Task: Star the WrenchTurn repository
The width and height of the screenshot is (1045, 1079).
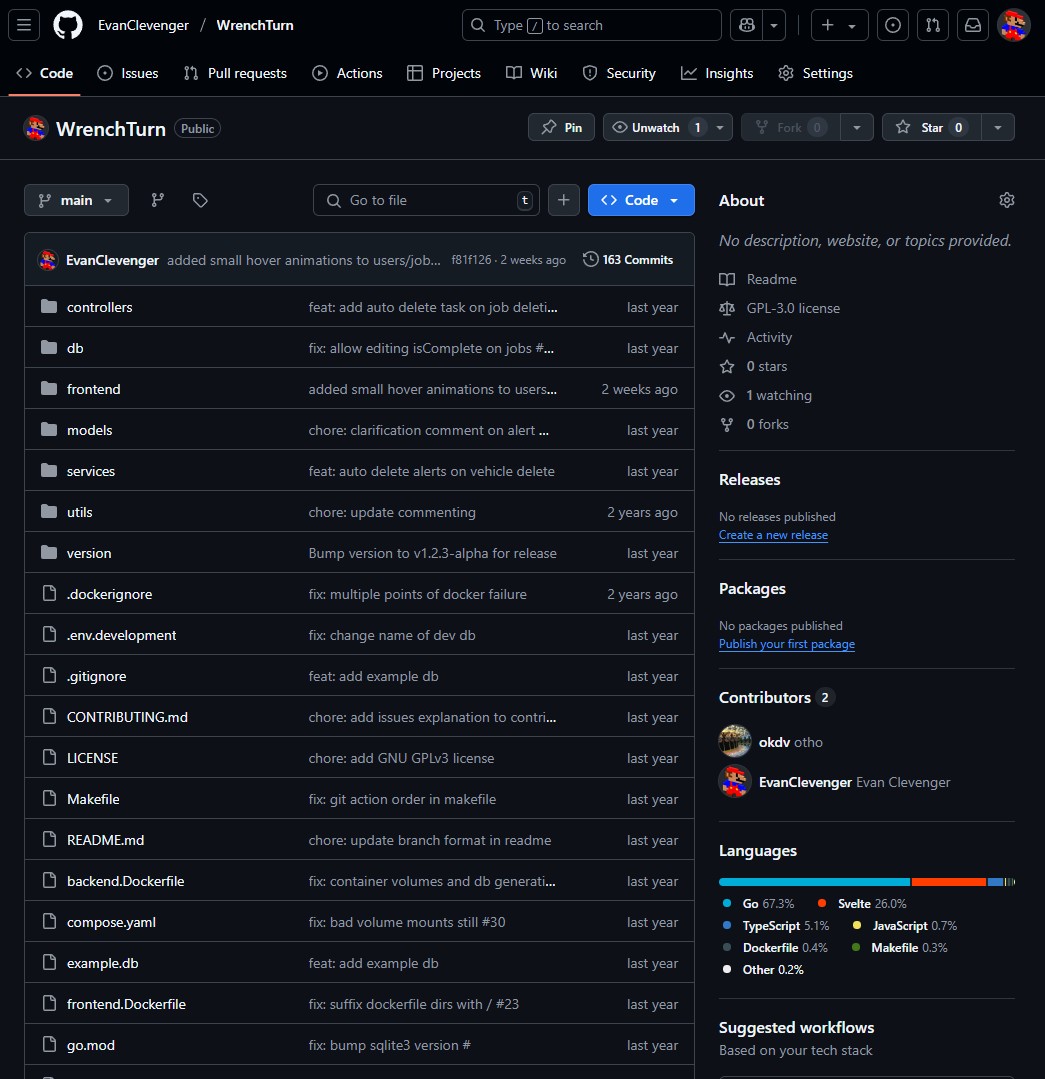Action: (919, 127)
